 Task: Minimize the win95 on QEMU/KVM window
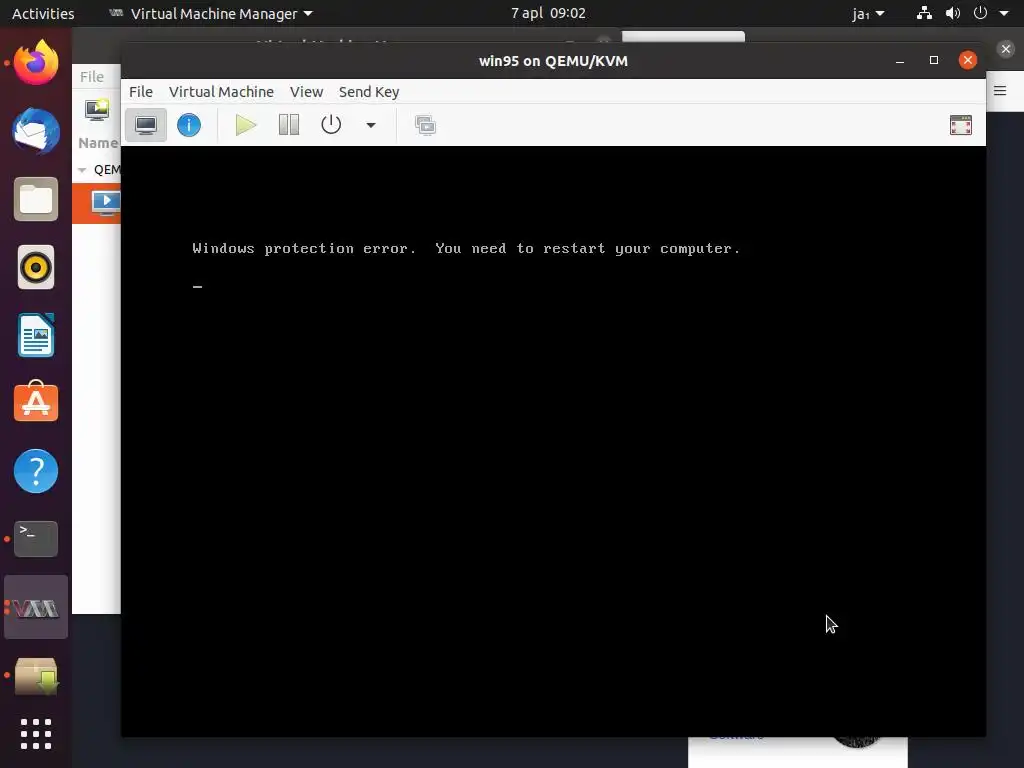tap(900, 61)
